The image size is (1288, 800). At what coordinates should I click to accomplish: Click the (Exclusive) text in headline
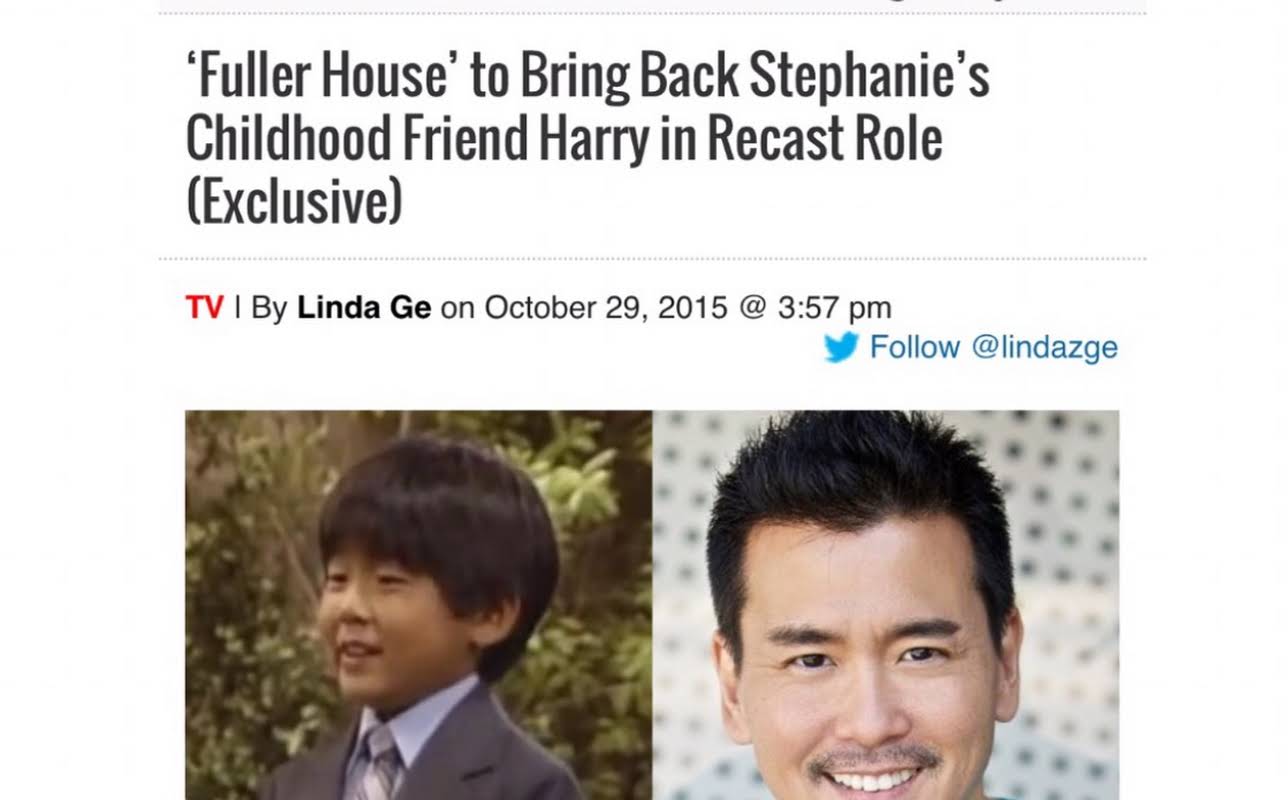click(x=294, y=200)
